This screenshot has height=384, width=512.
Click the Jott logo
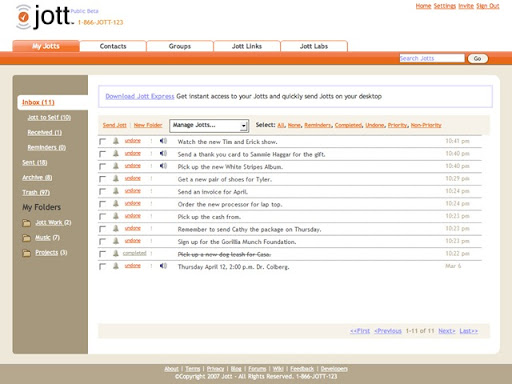pyautogui.click(x=44, y=17)
